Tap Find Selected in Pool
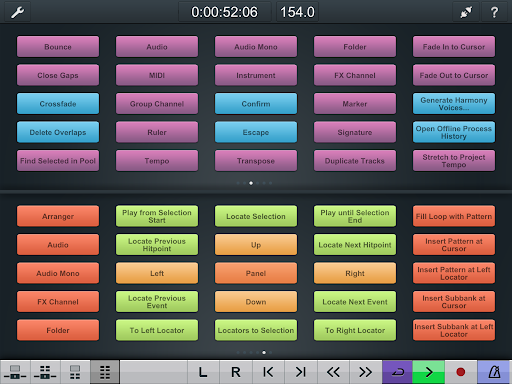512x384 pixels. [58, 161]
